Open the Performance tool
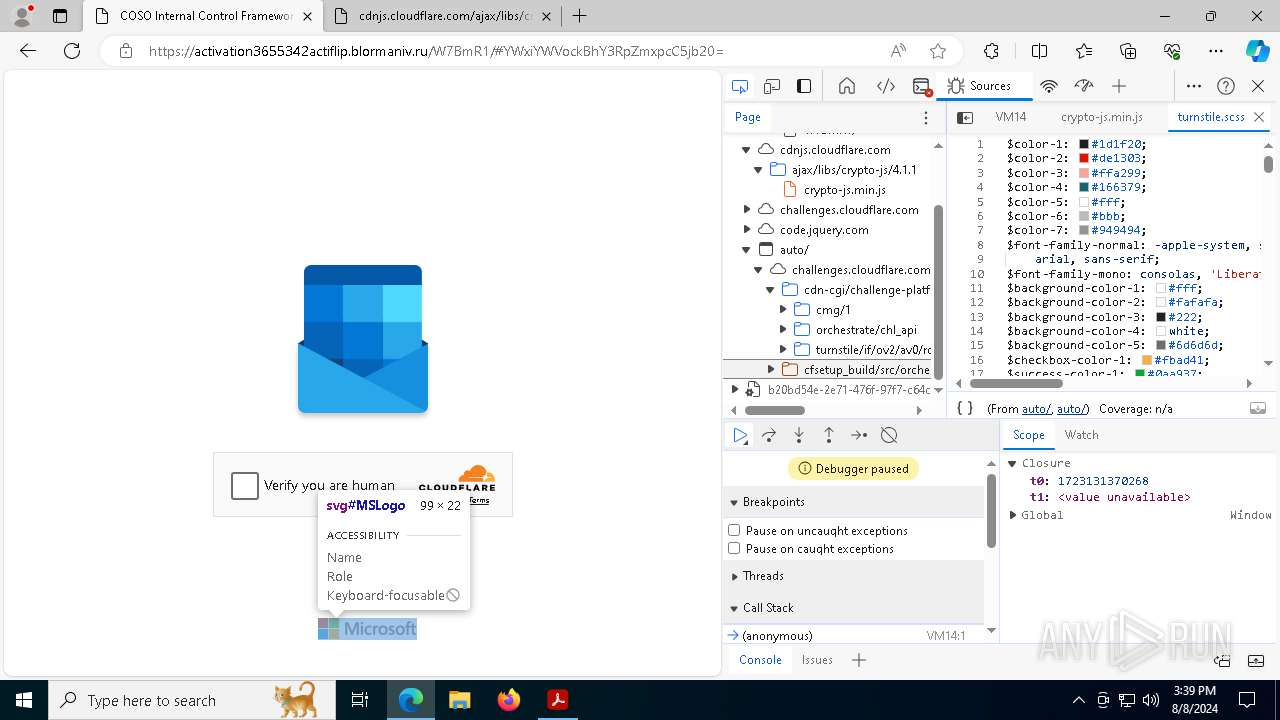The height and width of the screenshot is (720, 1280). [x=1084, y=86]
